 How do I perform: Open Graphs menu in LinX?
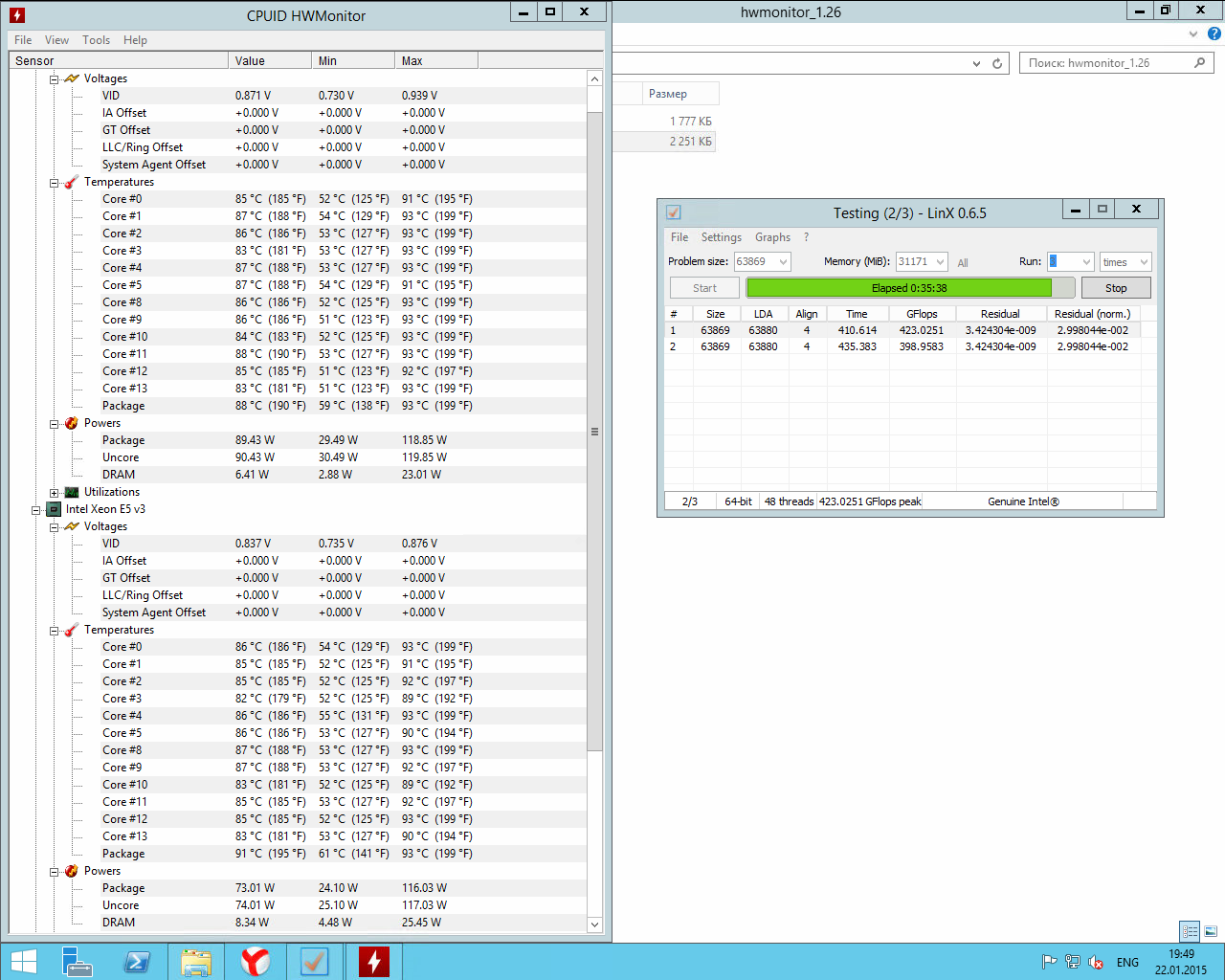[x=772, y=237]
